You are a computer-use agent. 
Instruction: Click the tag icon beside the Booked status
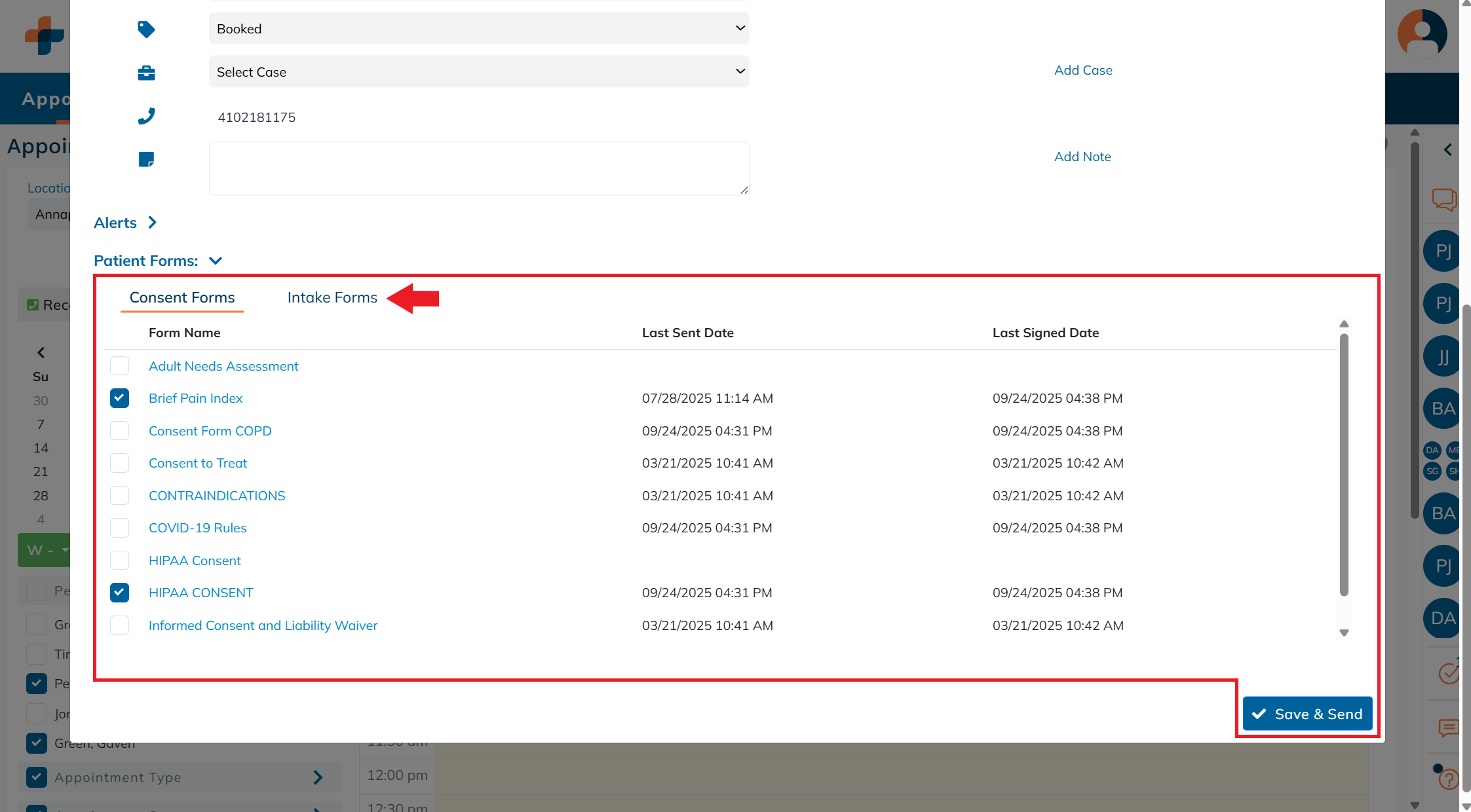pyautogui.click(x=147, y=28)
